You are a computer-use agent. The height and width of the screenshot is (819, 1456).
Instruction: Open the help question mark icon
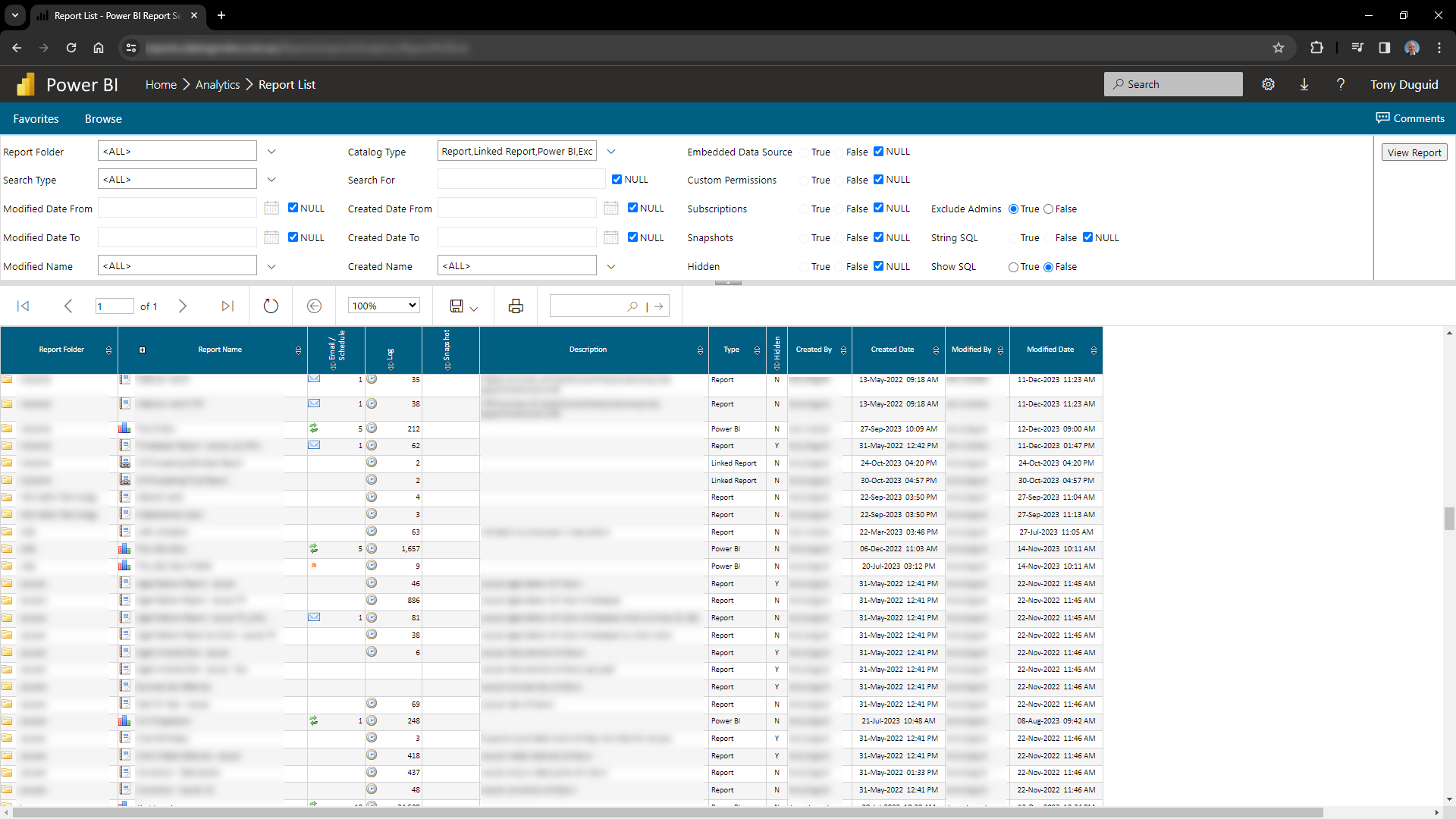tap(1340, 84)
